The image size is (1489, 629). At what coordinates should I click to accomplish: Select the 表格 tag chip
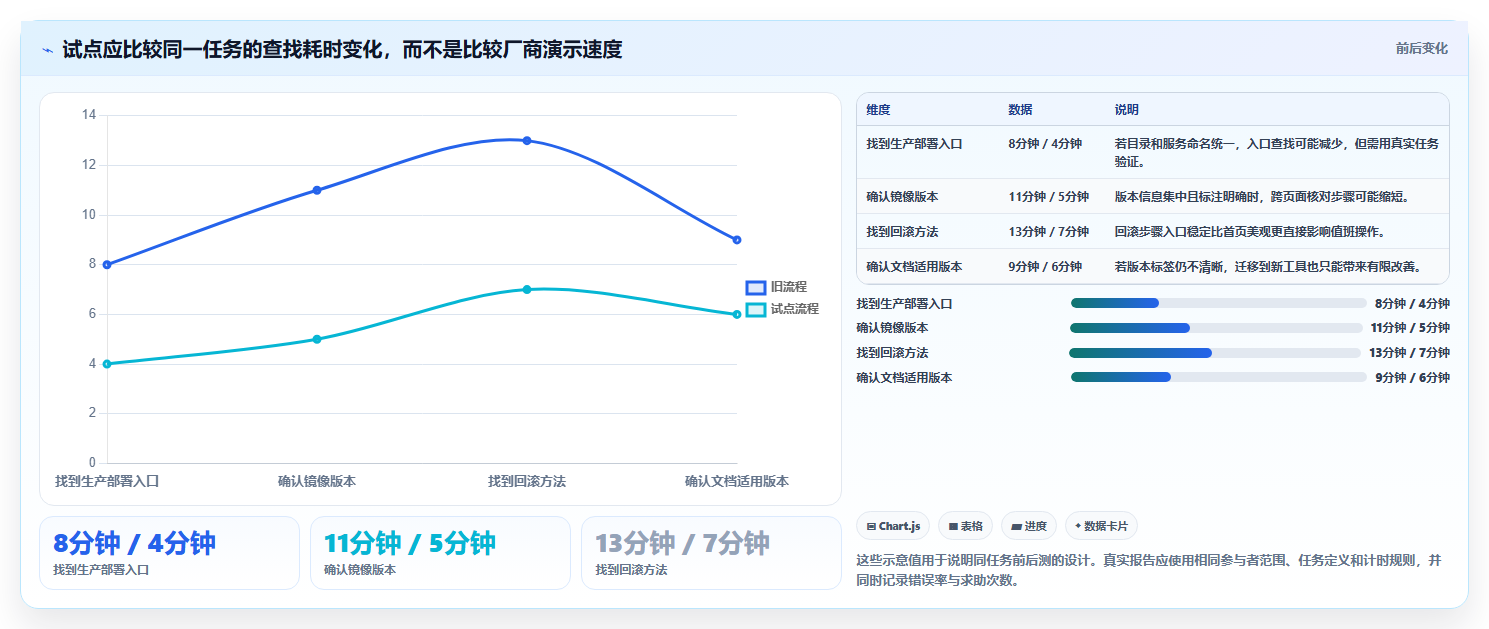pos(965,526)
